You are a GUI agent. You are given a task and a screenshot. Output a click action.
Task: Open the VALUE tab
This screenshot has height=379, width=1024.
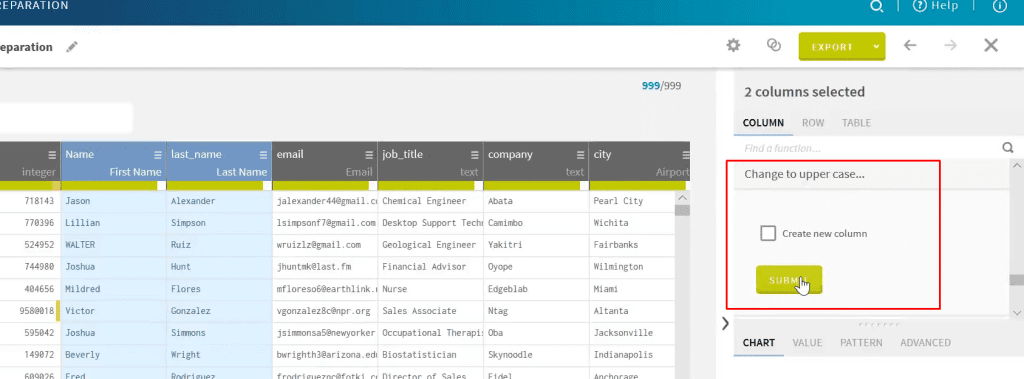(807, 342)
